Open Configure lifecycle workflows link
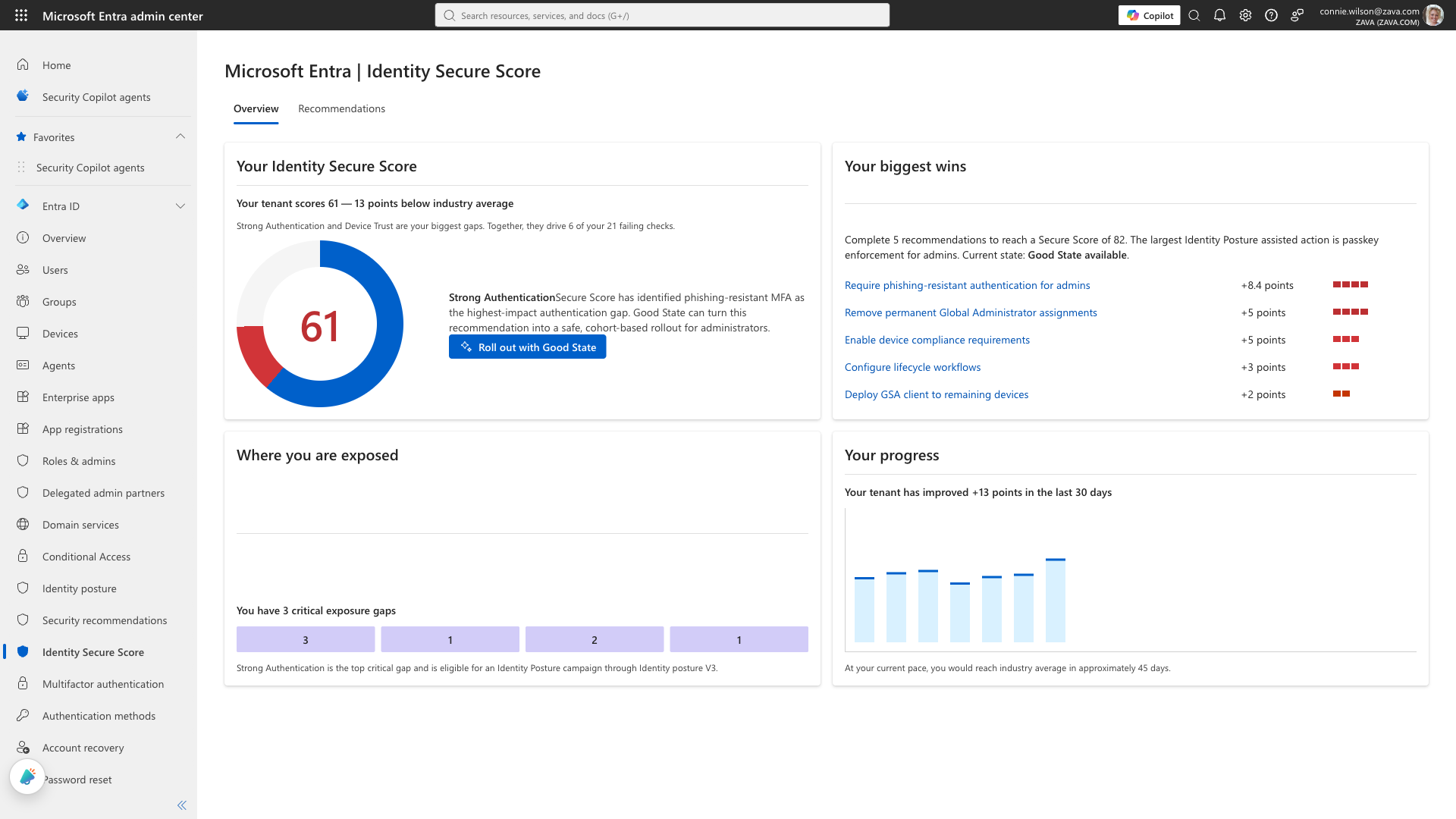The width and height of the screenshot is (1456, 819). click(912, 367)
